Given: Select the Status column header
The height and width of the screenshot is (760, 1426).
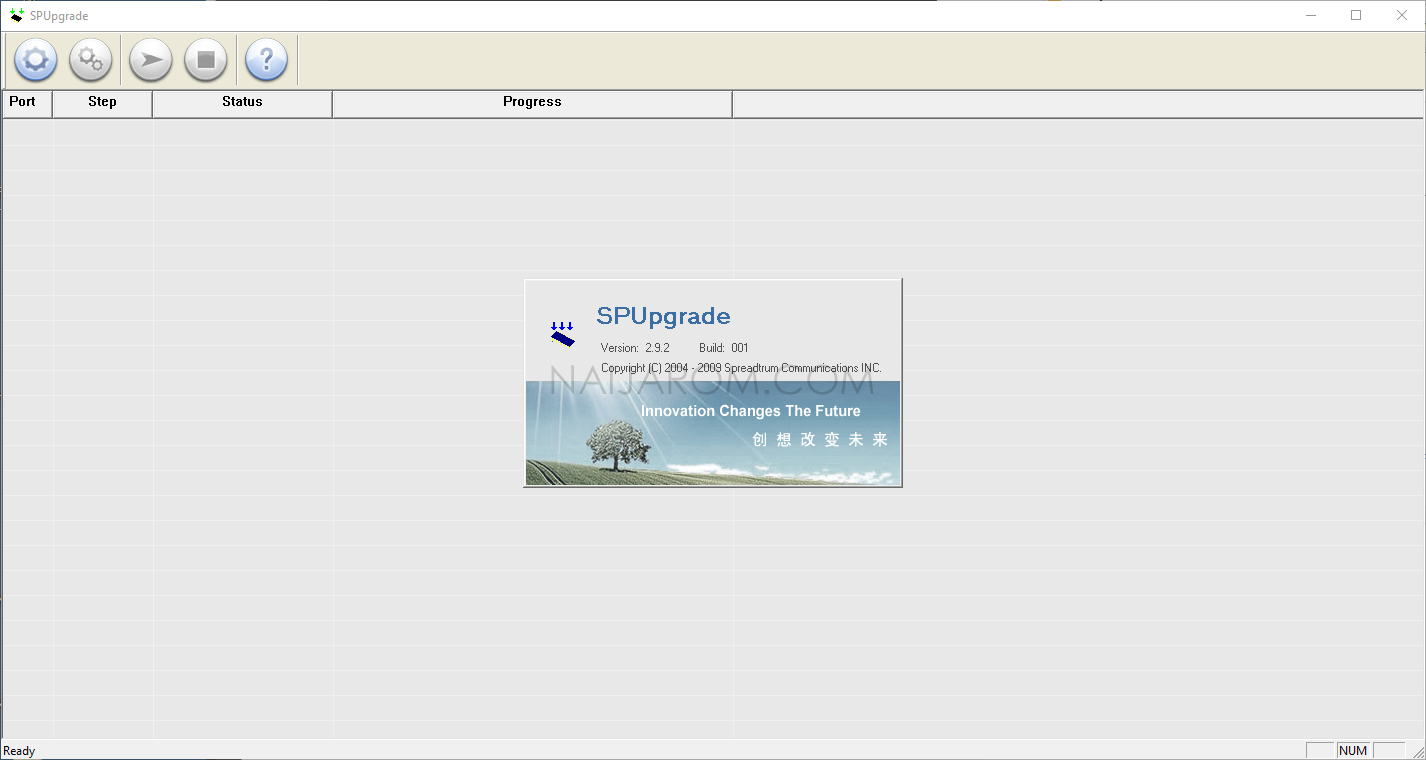Looking at the screenshot, I should tap(242, 104).
